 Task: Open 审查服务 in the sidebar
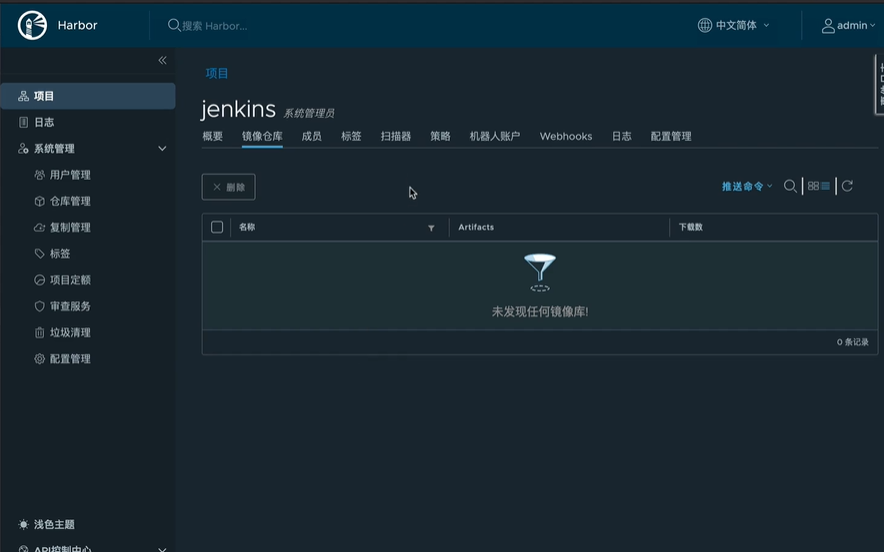click(70, 306)
